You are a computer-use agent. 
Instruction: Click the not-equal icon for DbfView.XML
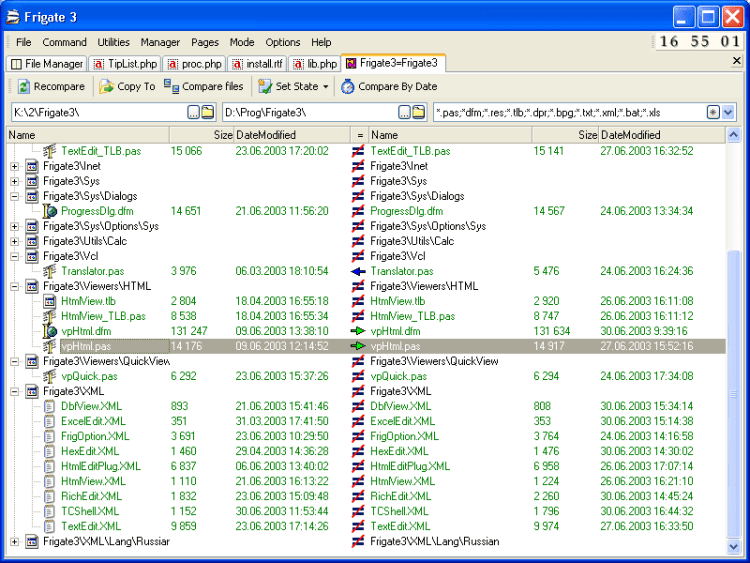tap(358, 406)
